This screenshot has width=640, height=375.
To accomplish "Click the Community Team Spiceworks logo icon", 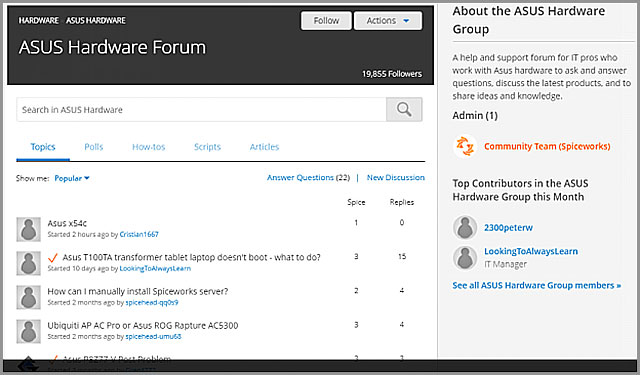I will (465, 146).
